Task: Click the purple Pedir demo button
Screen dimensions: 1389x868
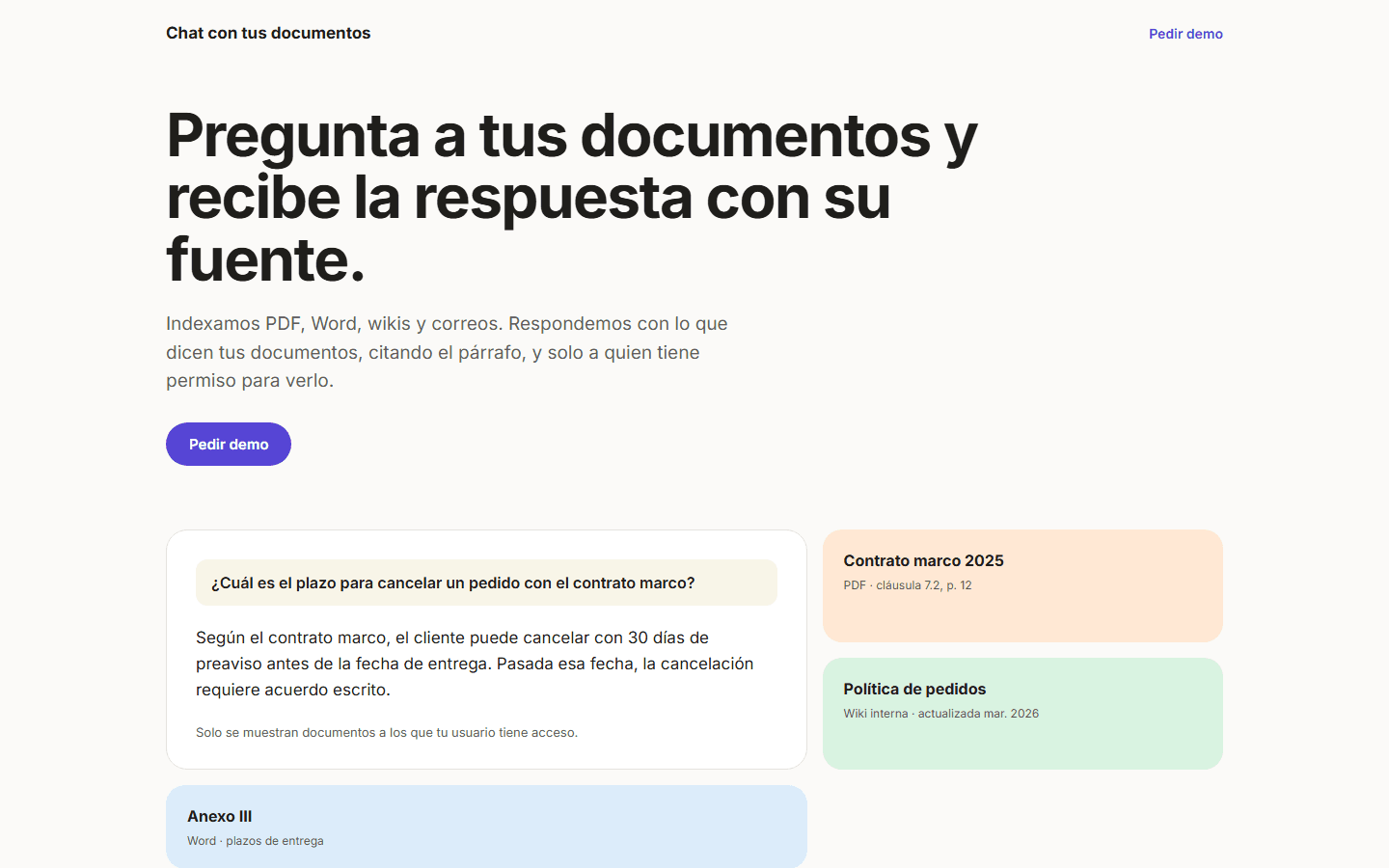Action: pos(229,444)
